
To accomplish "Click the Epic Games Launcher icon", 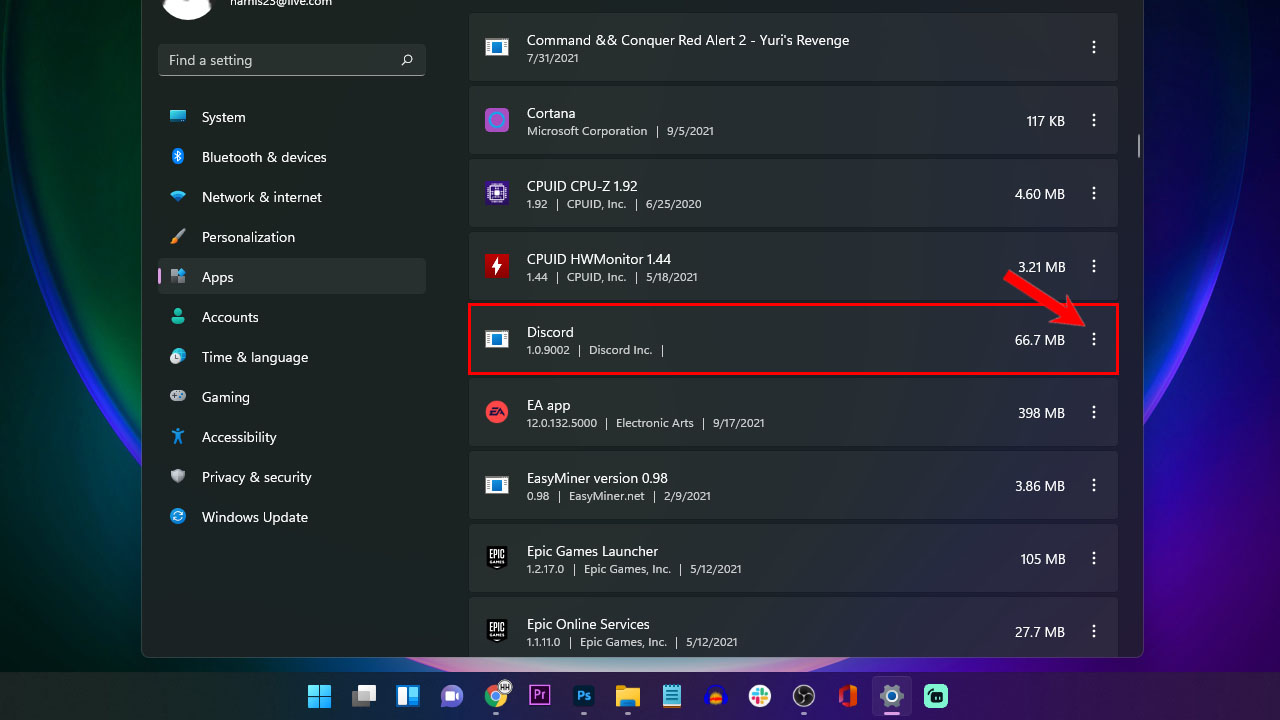I will pos(497,558).
